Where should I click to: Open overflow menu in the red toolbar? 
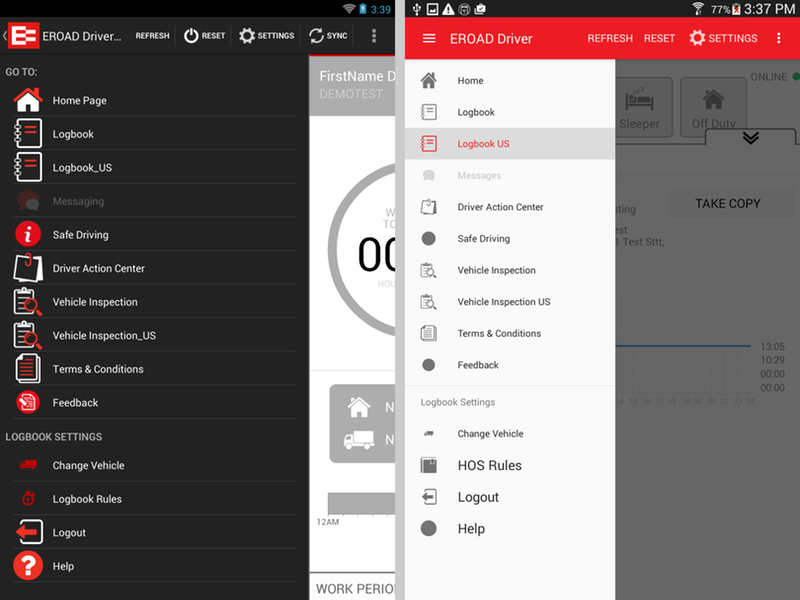point(779,38)
